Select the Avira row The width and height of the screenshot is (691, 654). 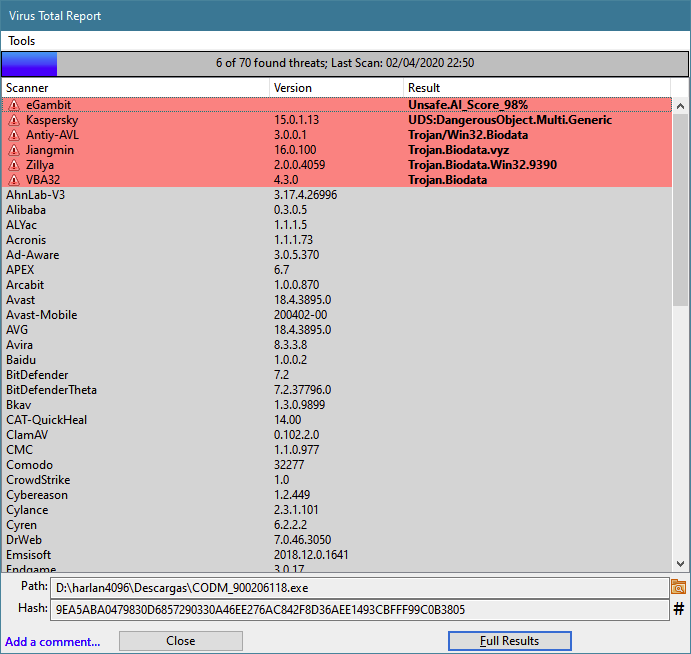[337, 345]
